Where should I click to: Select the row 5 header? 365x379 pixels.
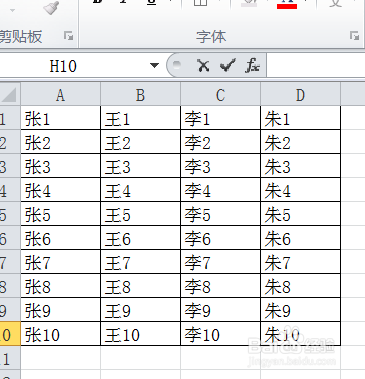pos(10,214)
